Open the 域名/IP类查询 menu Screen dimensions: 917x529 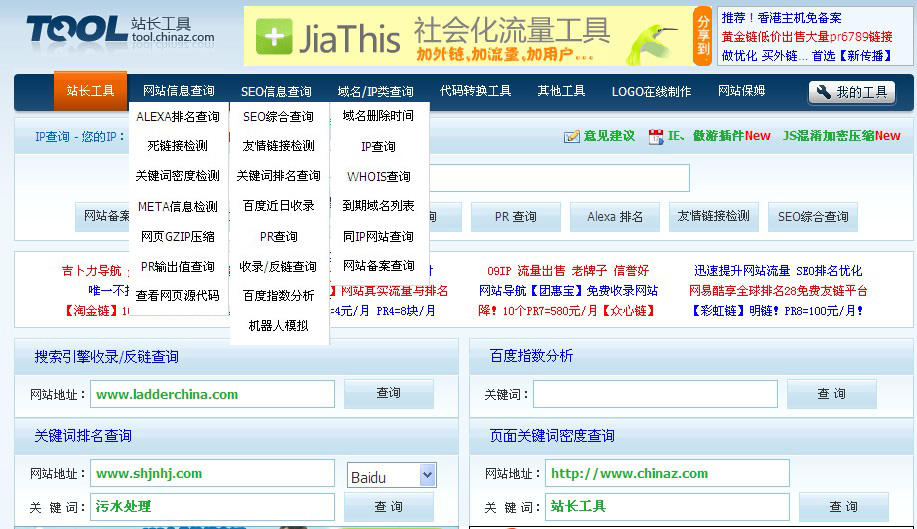click(375, 91)
